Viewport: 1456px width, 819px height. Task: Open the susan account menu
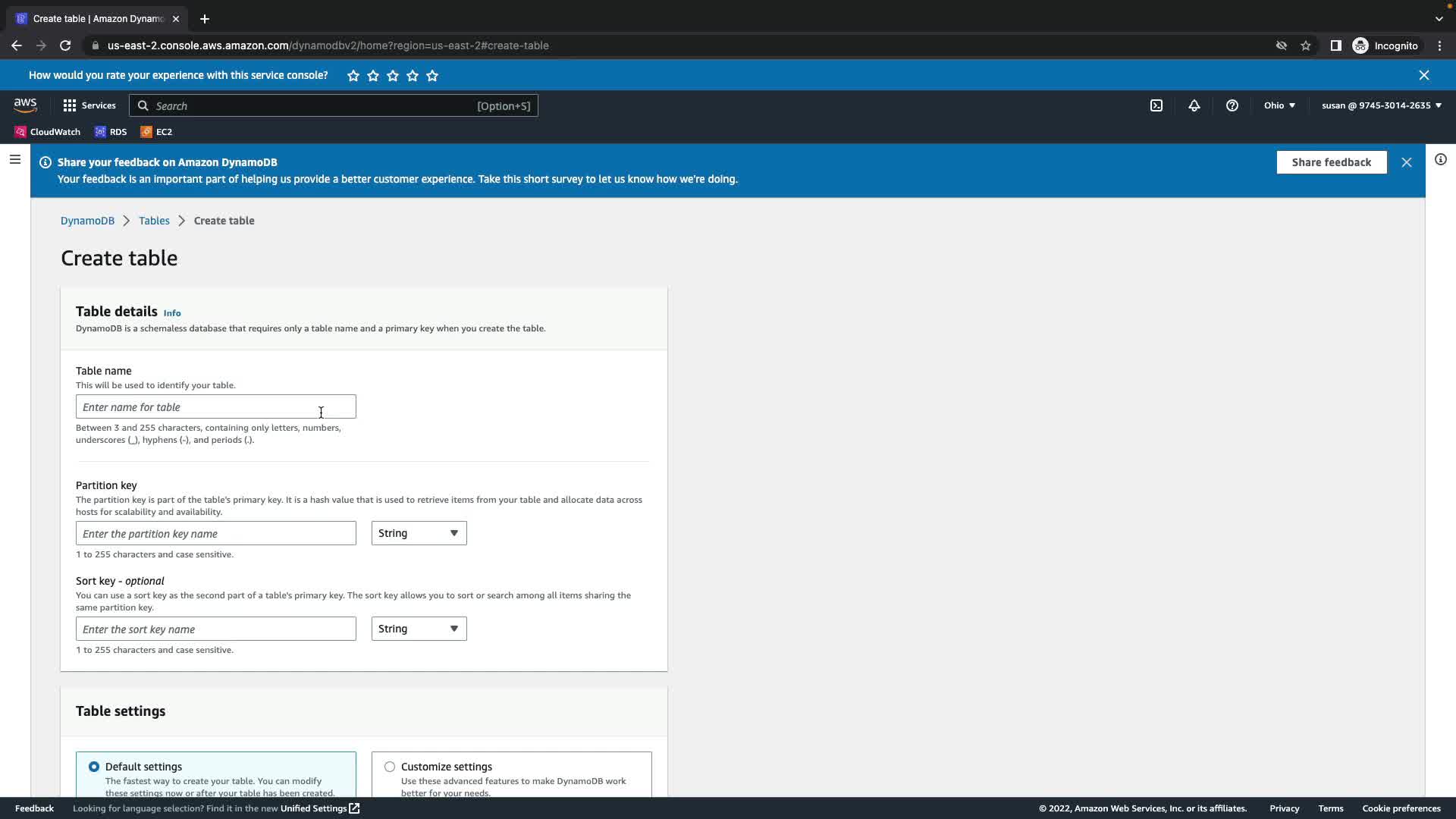click(1381, 105)
